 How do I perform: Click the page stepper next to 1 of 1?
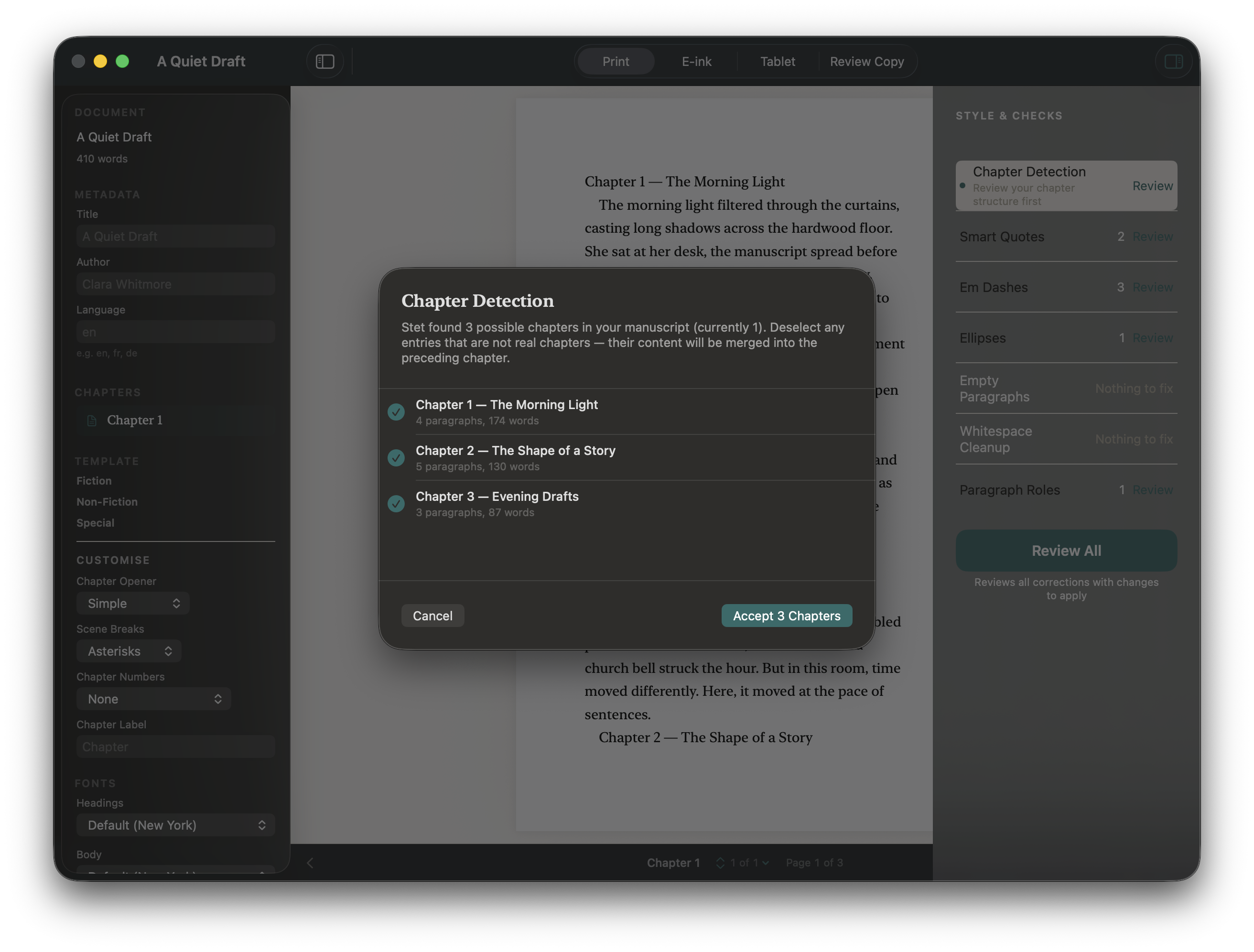[720, 863]
